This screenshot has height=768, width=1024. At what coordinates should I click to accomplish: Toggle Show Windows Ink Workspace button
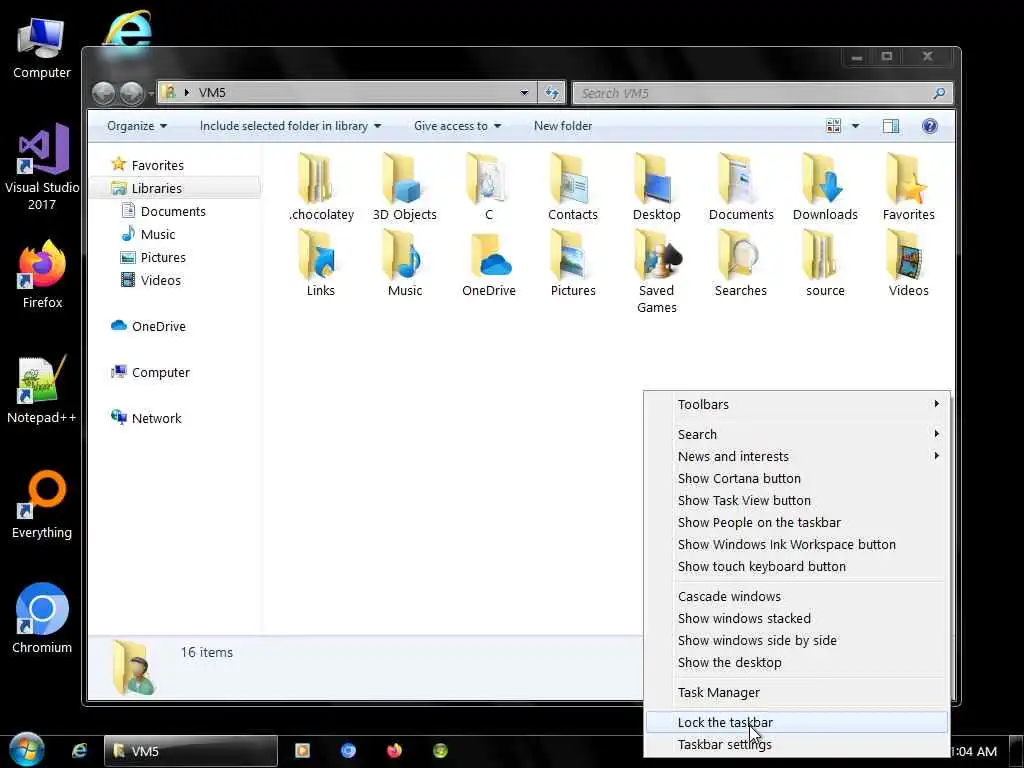tap(796, 545)
